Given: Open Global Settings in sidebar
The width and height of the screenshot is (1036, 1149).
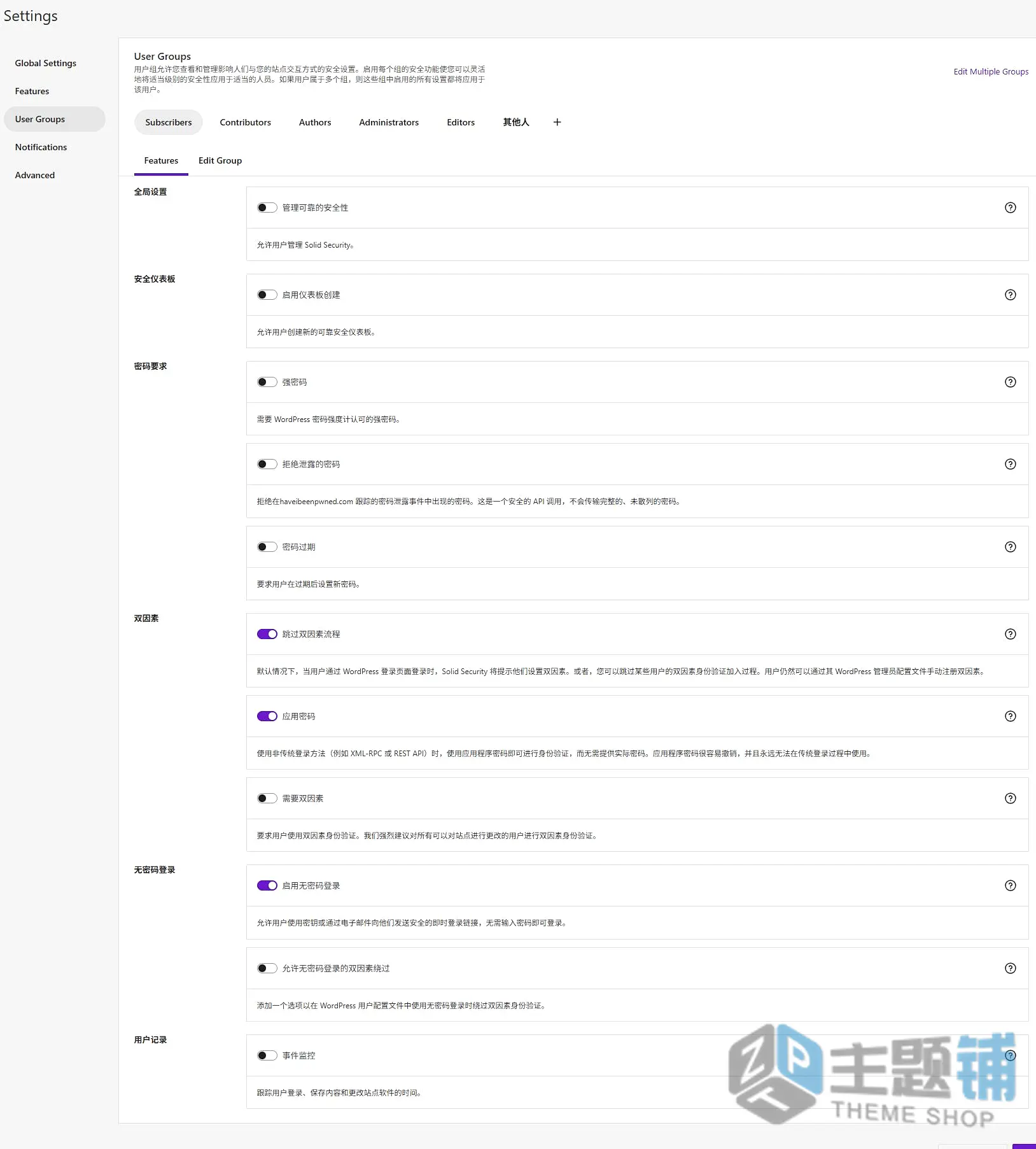Looking at the screenshot, I should [46, 63].
